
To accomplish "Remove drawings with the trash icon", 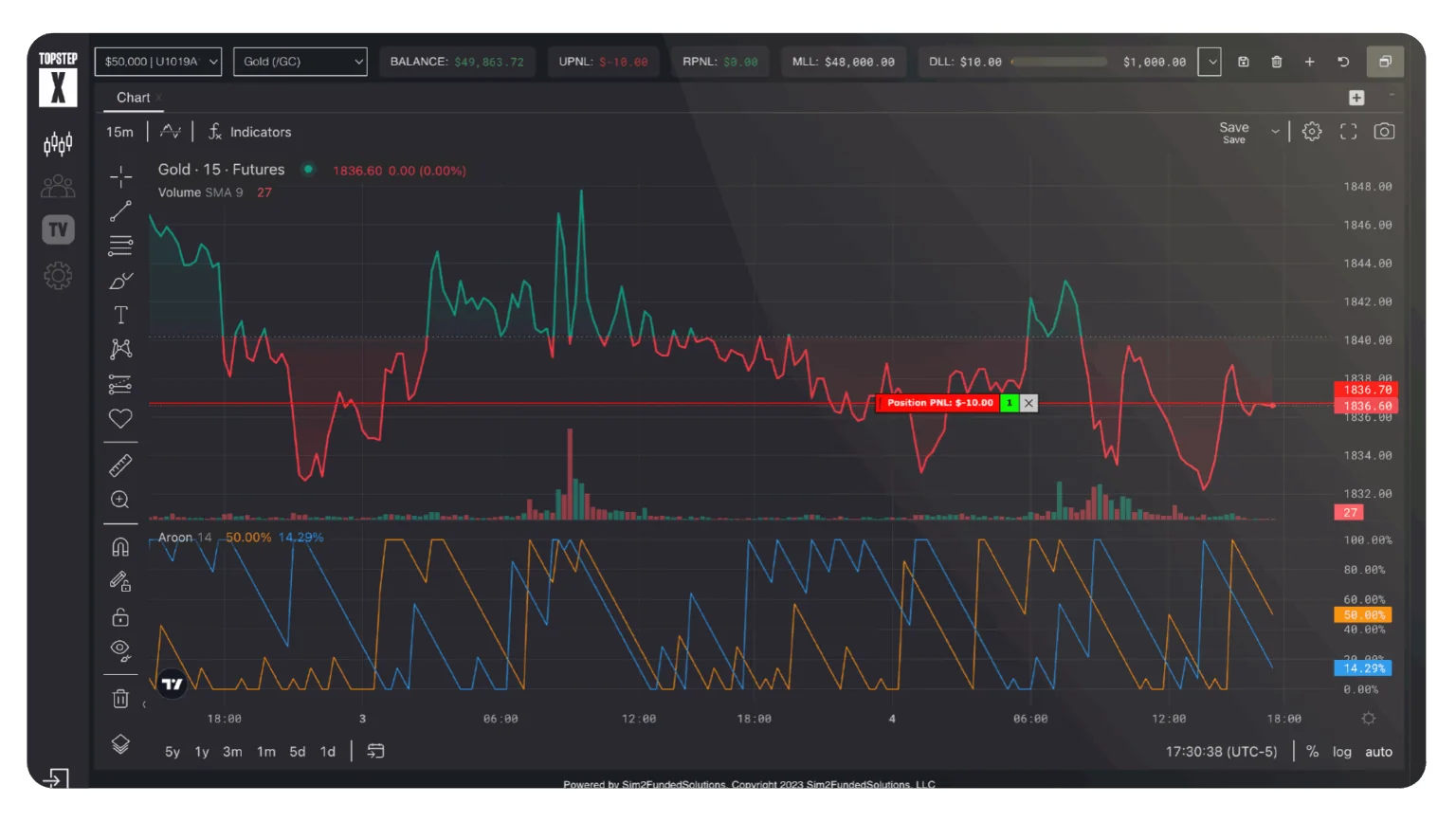I will pyautogui.click(x=120, y=699).
